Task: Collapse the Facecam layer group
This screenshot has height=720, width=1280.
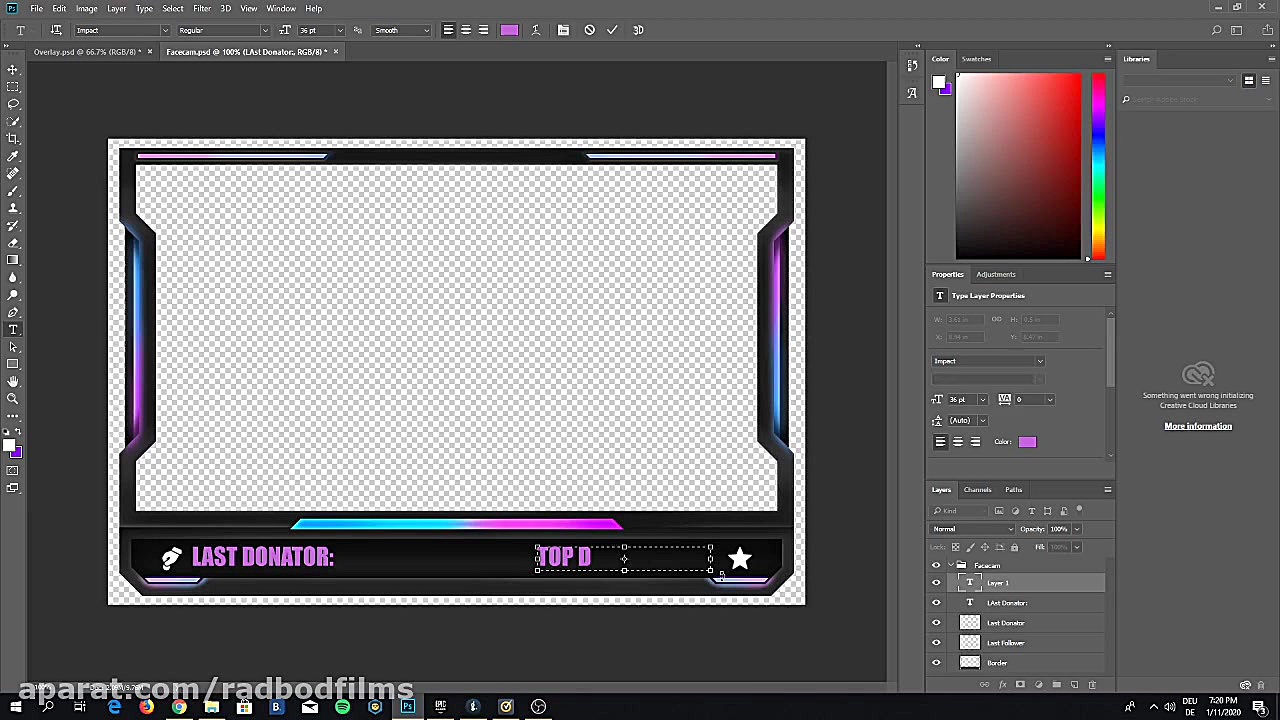Action: [x=951, y=566]
